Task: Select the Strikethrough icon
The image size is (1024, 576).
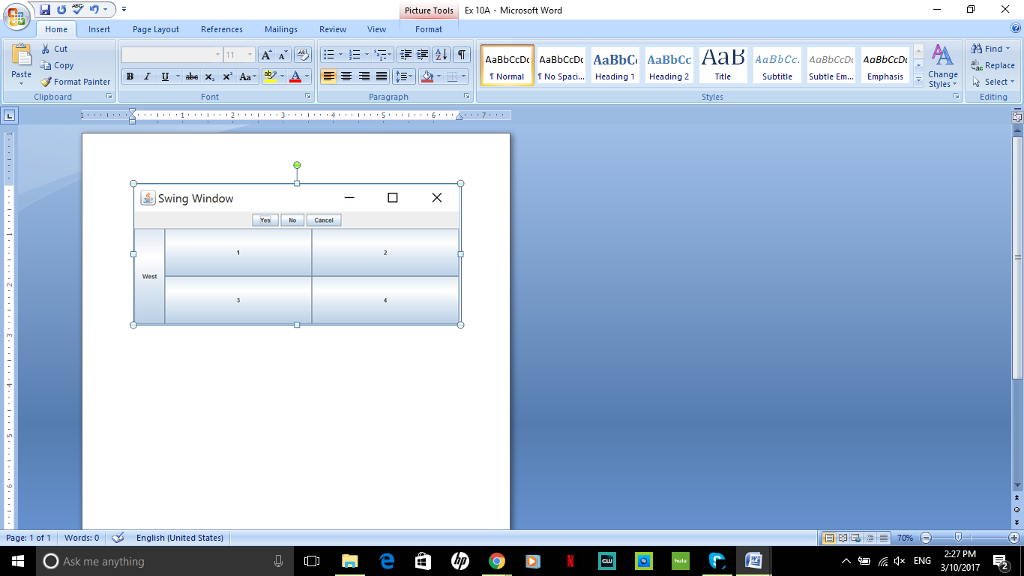Action: pyautogui.click(x=192, y=76)
